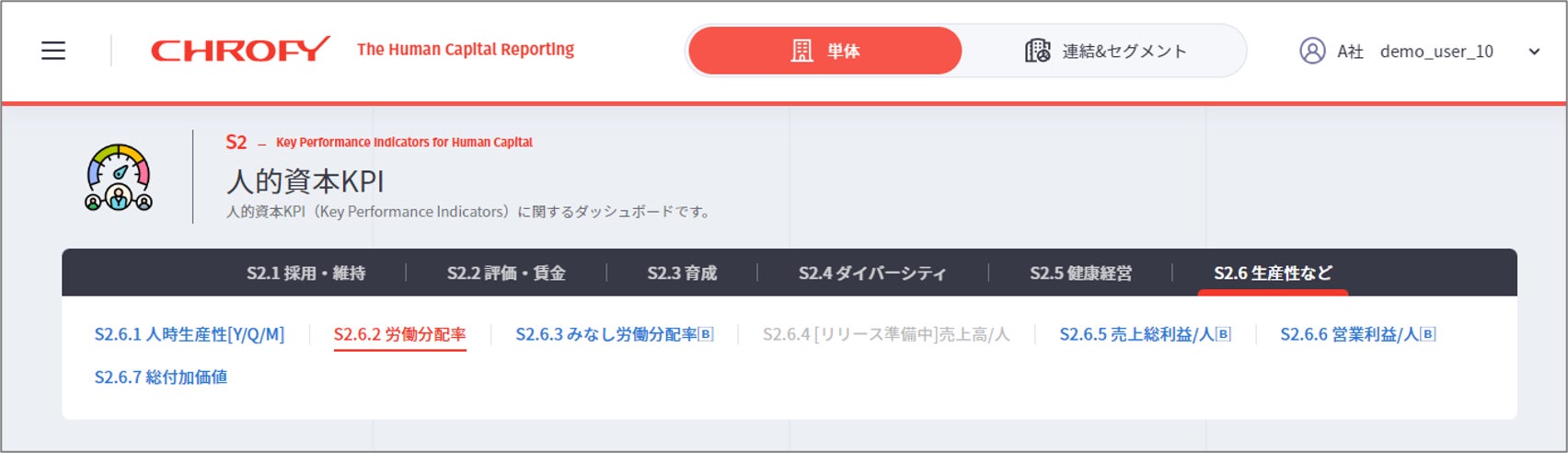Click the building icon in 単体 toggle

click(x=802, y=51)
